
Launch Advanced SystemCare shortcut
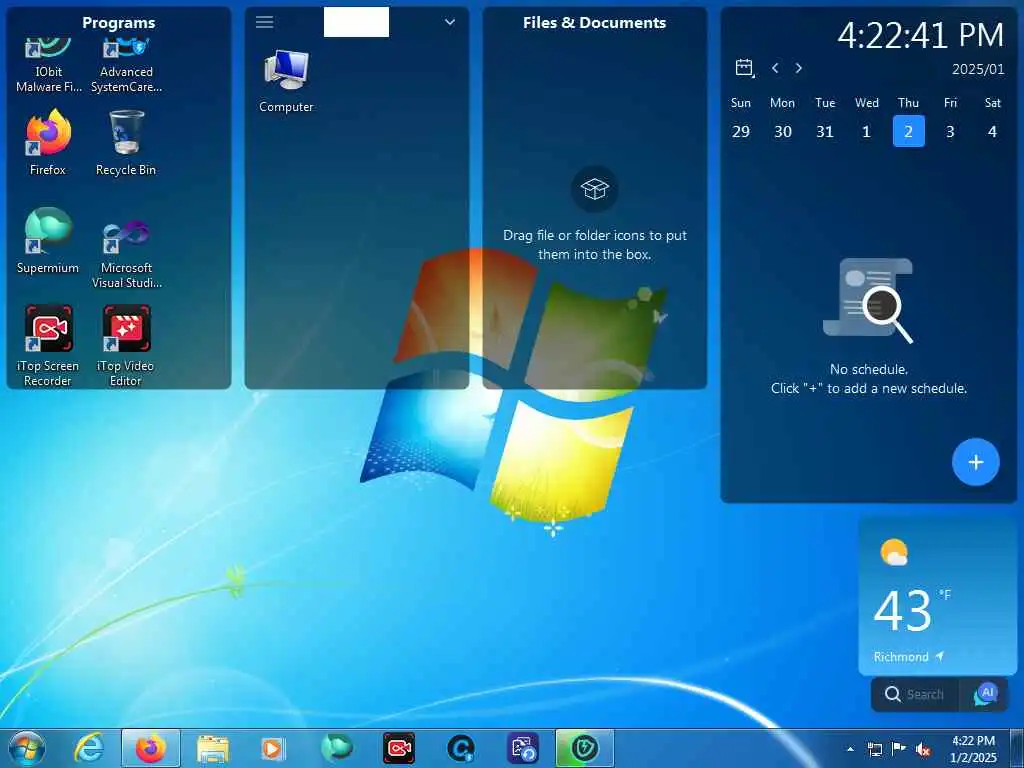[x=126, y=65]
